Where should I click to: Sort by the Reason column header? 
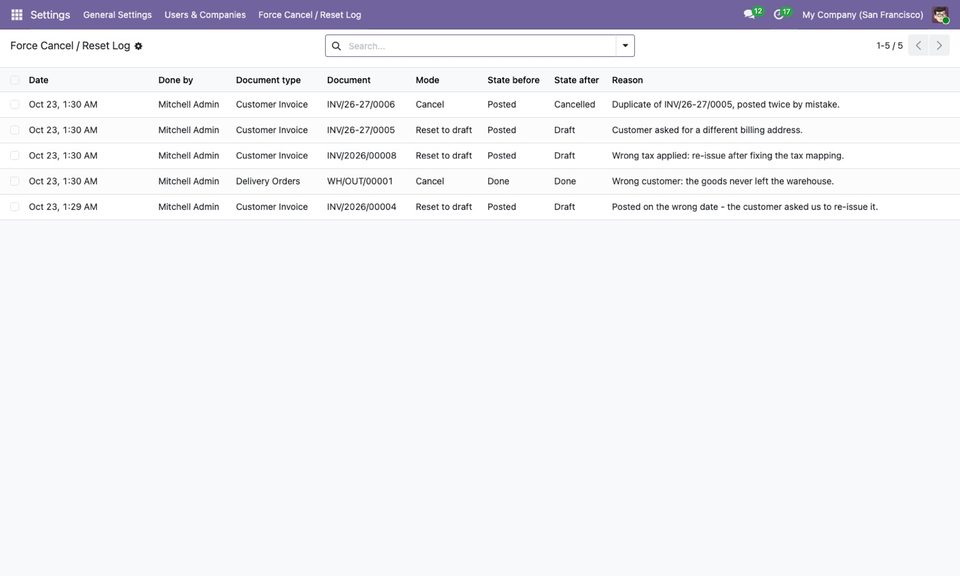pyautogui.click(x=628, y=80)
